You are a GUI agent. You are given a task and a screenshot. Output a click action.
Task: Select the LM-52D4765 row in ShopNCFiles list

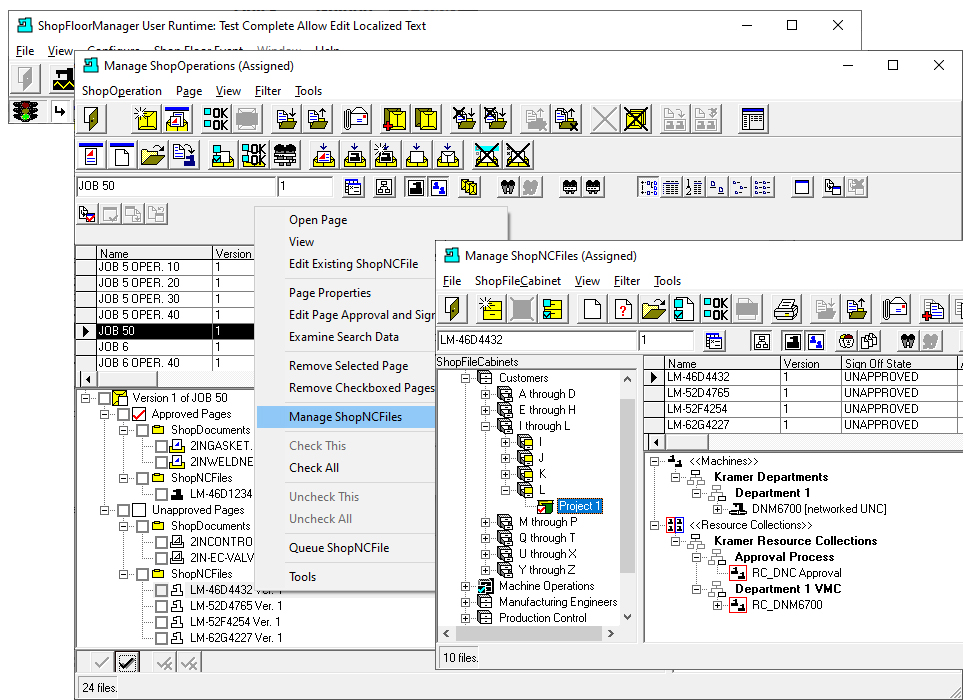tap(803, 393)
